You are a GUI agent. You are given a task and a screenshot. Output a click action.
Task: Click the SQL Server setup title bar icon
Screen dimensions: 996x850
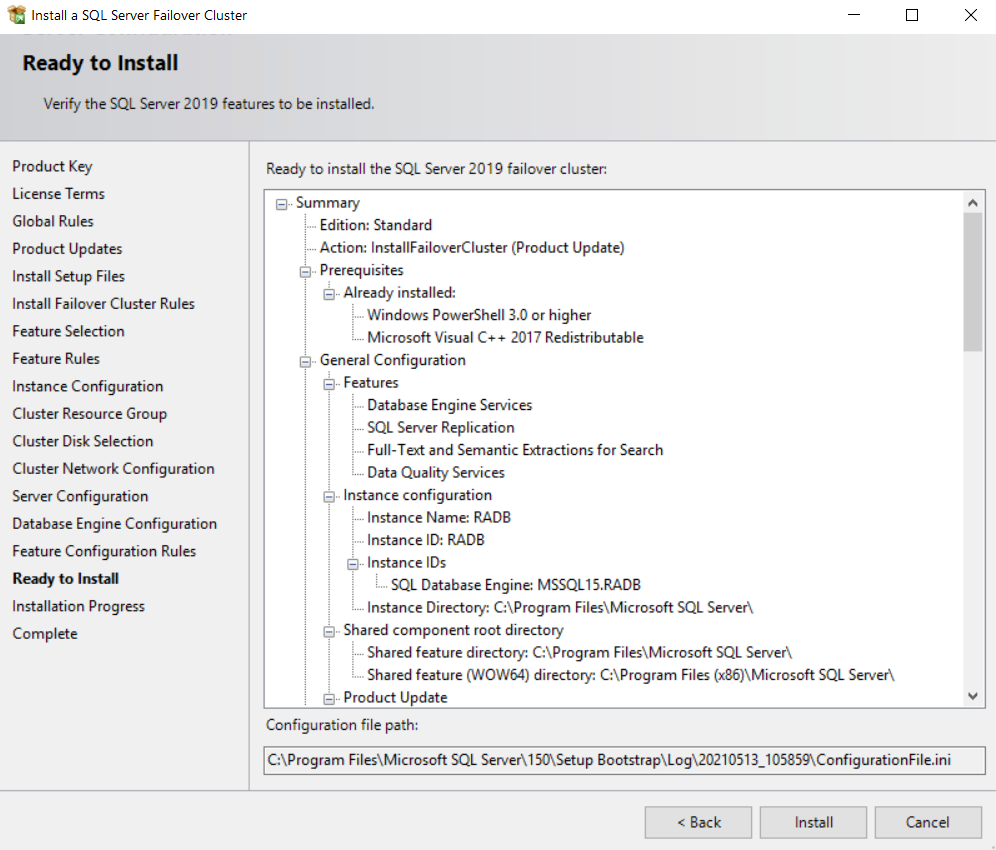[x=16, y=15]
